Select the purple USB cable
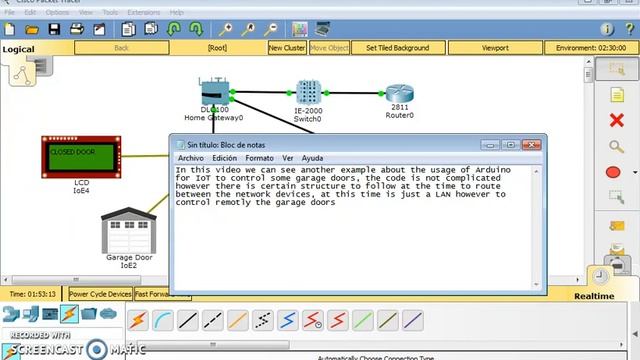Screen dimensions: 640x360 tap(413, 320)
